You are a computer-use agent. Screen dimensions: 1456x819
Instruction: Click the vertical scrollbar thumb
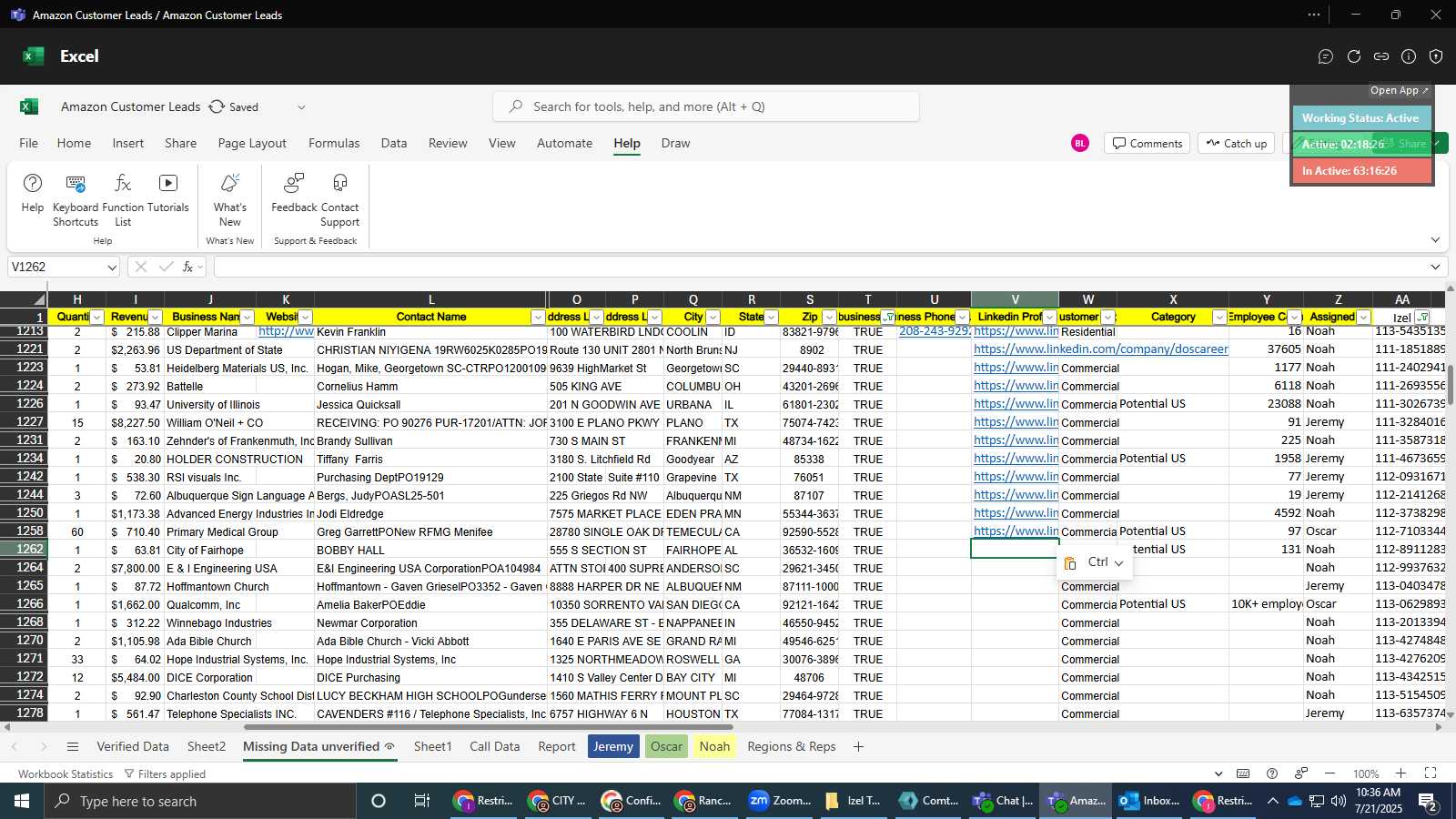[x=1450, y=385]
